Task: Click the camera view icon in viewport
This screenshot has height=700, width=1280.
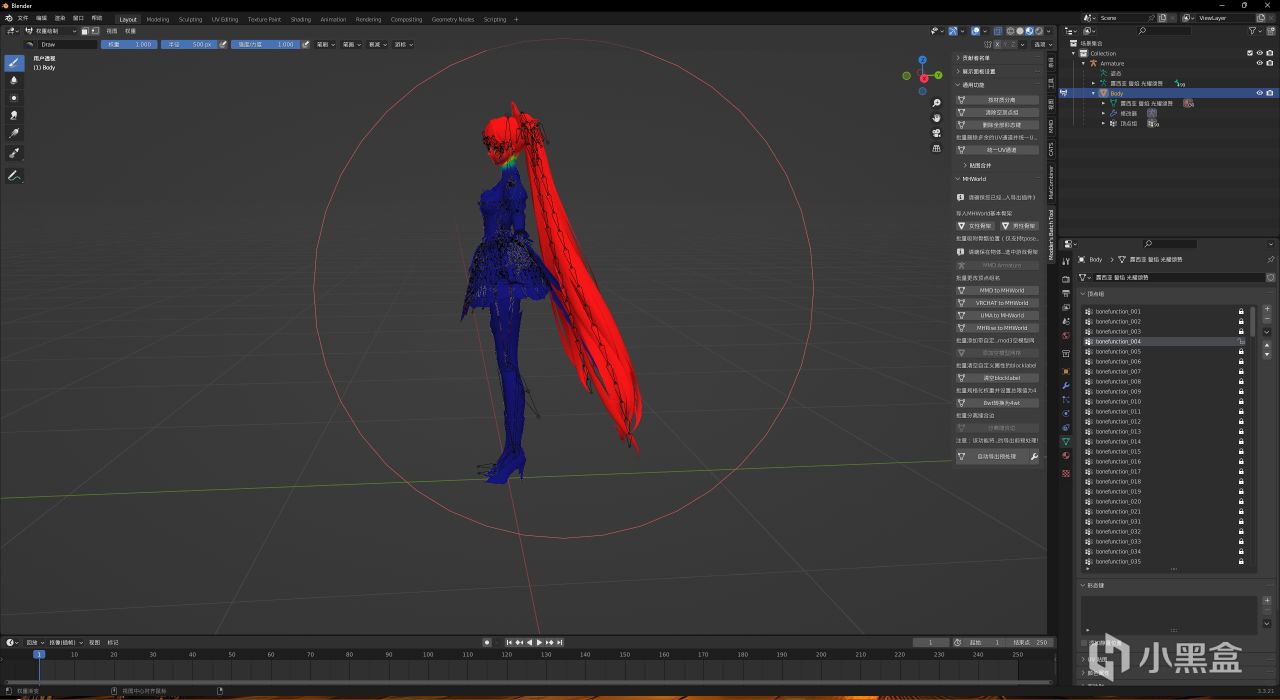Action: pos(936,133)
